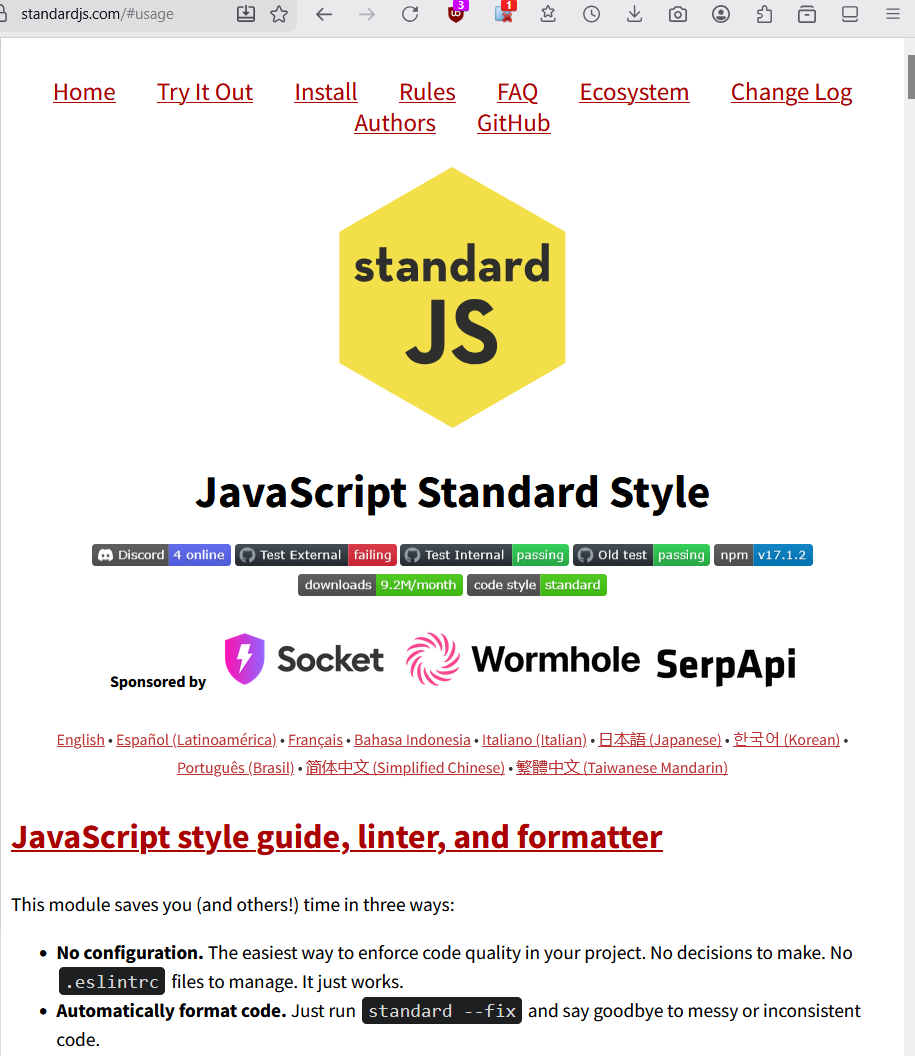The height and width of the screenshot is (1056, 915).
Task: Take a screenshot using the camera icon
Action: (678, 15)
